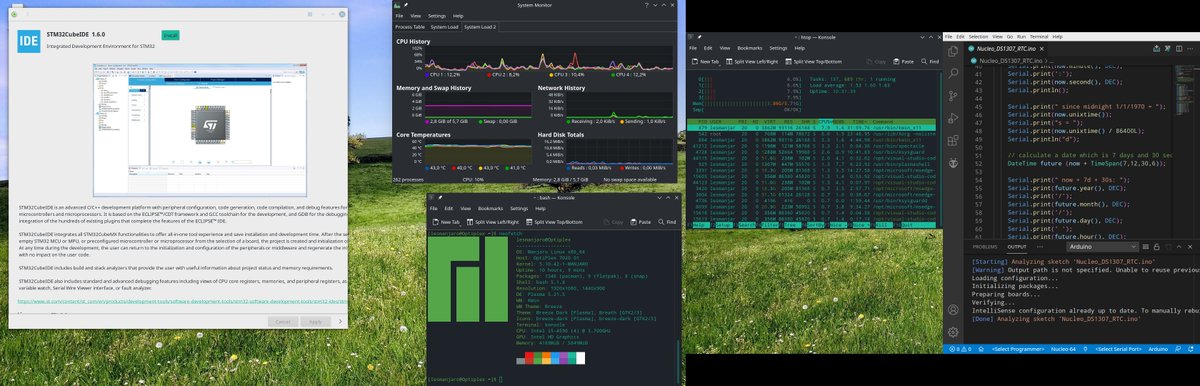Click New Tab in htop Konsole

click(x=705, y=61)
